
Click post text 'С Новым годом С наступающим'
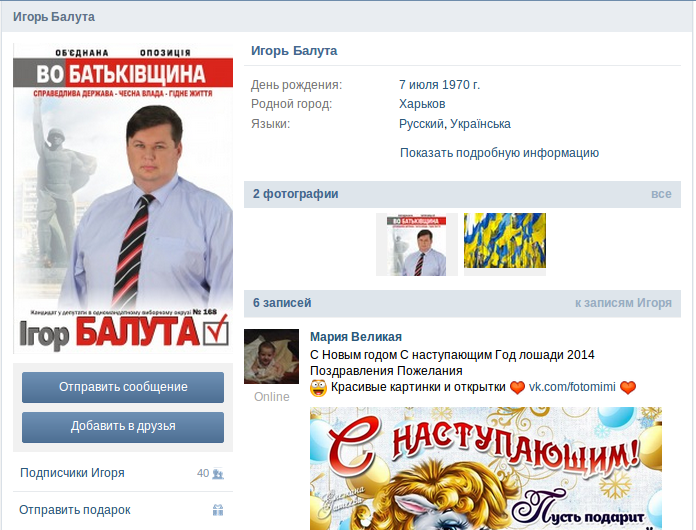401,355
